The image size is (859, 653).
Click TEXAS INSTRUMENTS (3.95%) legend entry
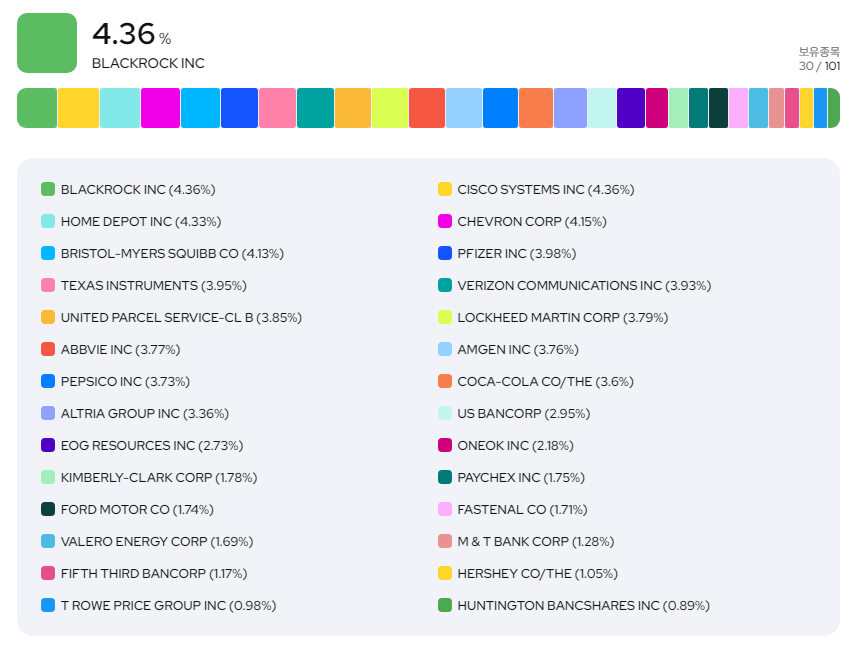[x=144, y=285]
